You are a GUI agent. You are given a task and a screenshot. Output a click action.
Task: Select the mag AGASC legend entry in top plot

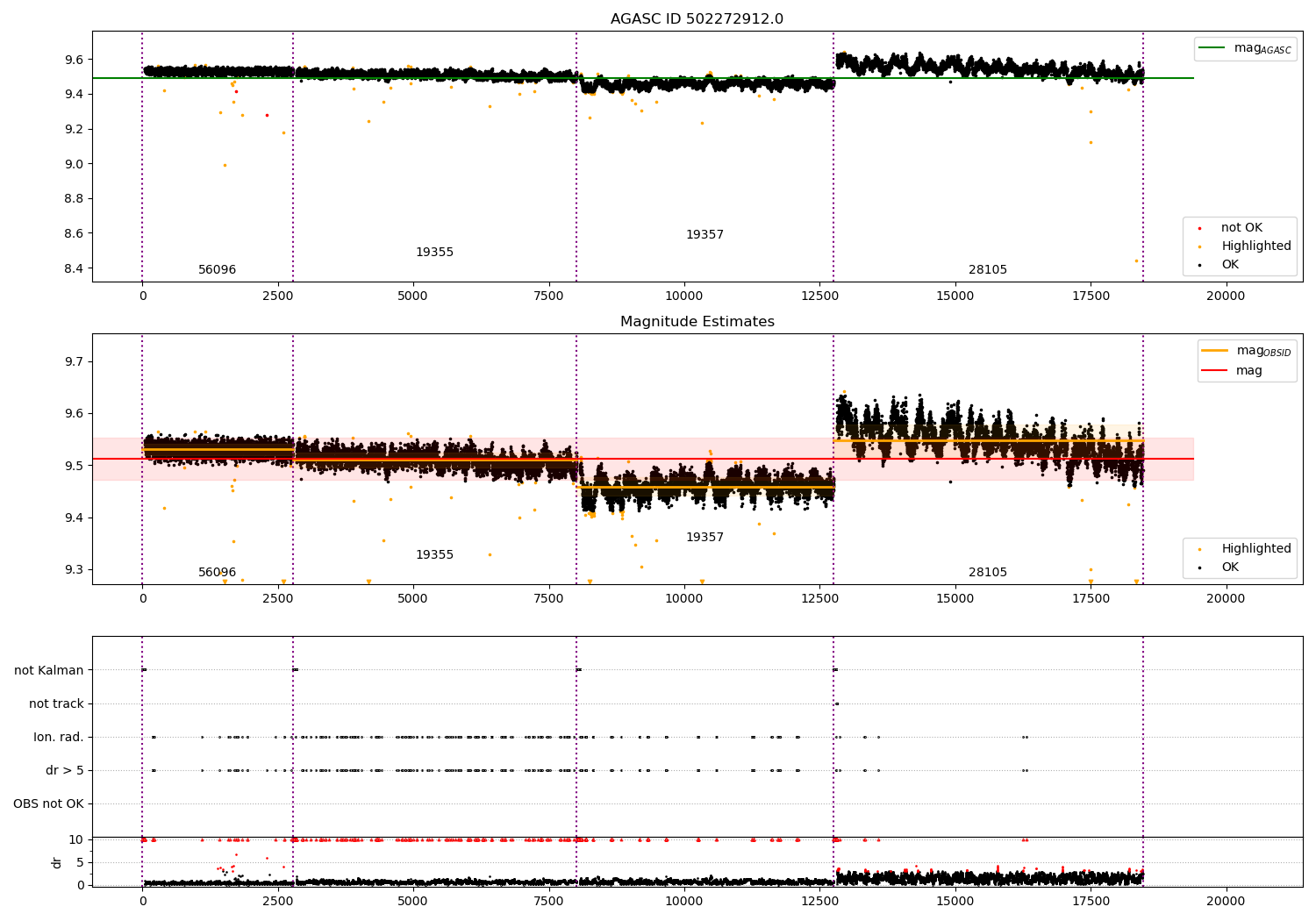click(x=1245, y=48)
